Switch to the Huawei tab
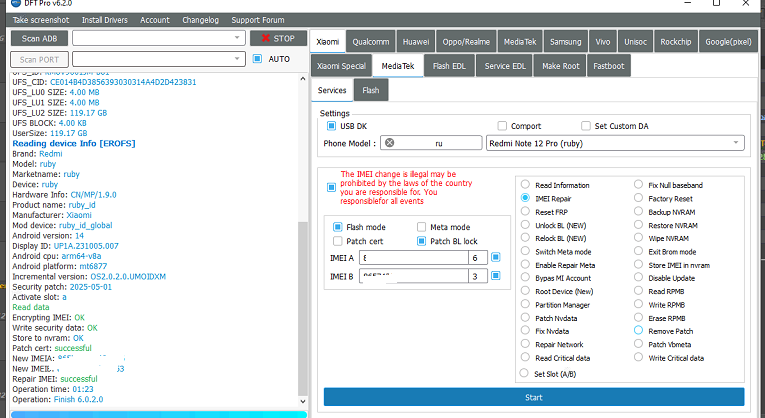The height and width of the screenshot is (418, 765). pos(416,41)
